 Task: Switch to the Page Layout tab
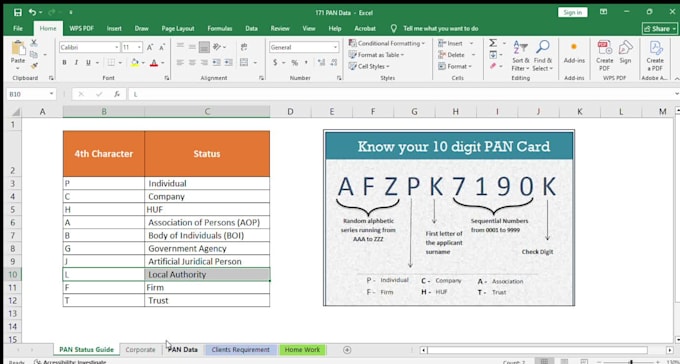[x=178, y=28]
